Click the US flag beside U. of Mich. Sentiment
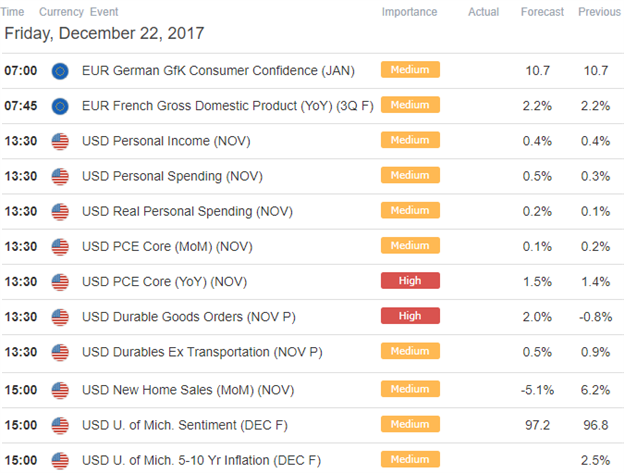624x473 pixels. coord(60,426)
